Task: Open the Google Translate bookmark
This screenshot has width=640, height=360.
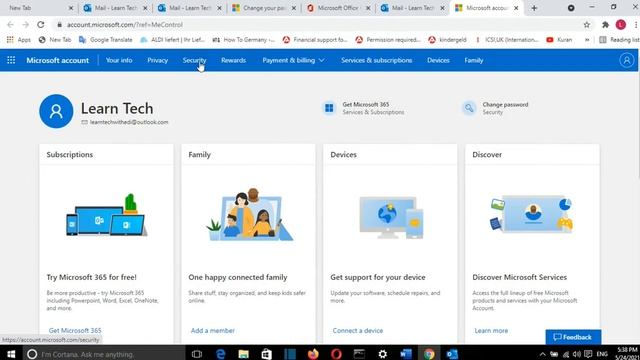Action: pos(106,40)
